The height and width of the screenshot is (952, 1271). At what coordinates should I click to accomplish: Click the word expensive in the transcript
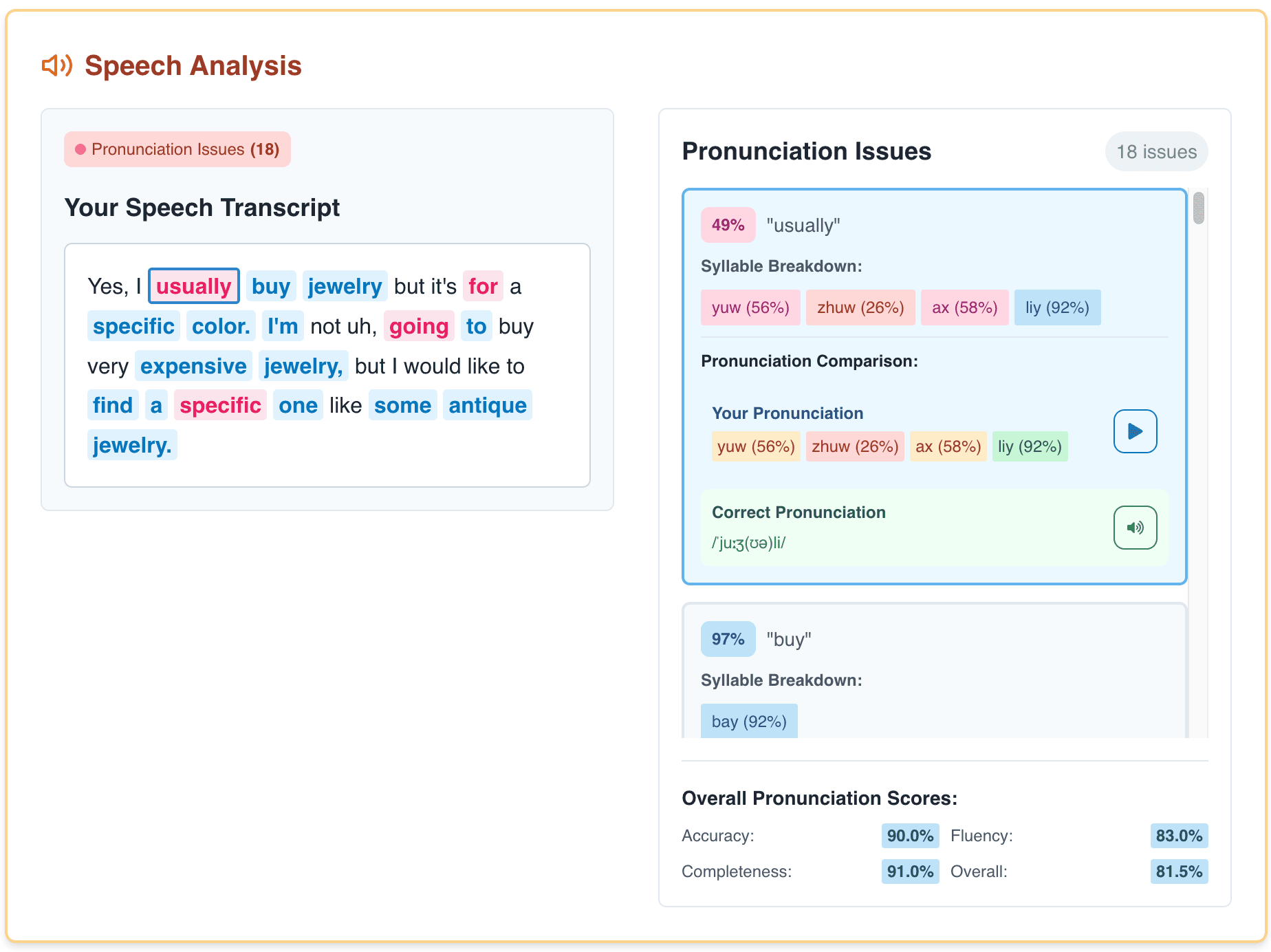coord(193,366)
